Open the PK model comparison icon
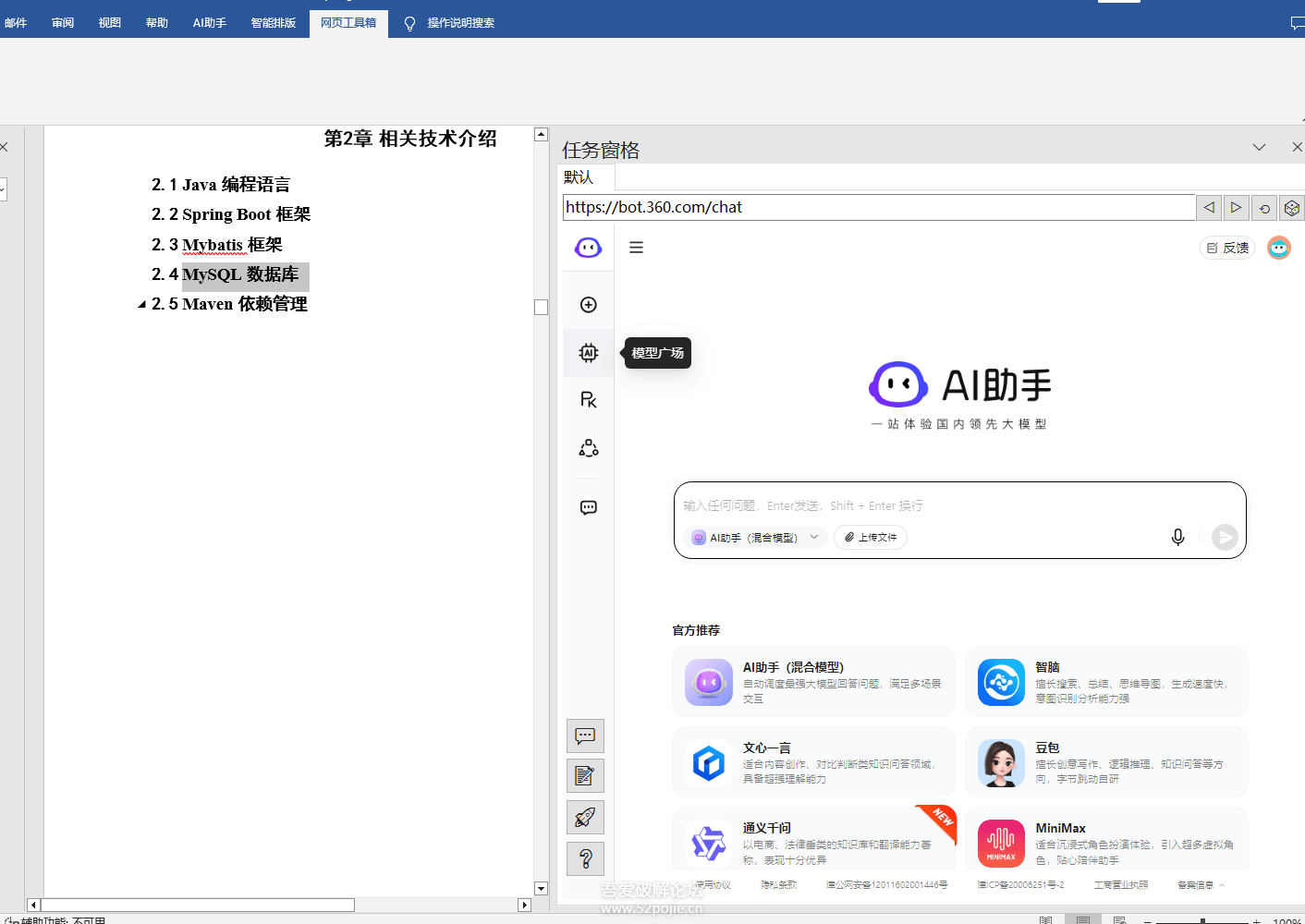 (589, 400)
